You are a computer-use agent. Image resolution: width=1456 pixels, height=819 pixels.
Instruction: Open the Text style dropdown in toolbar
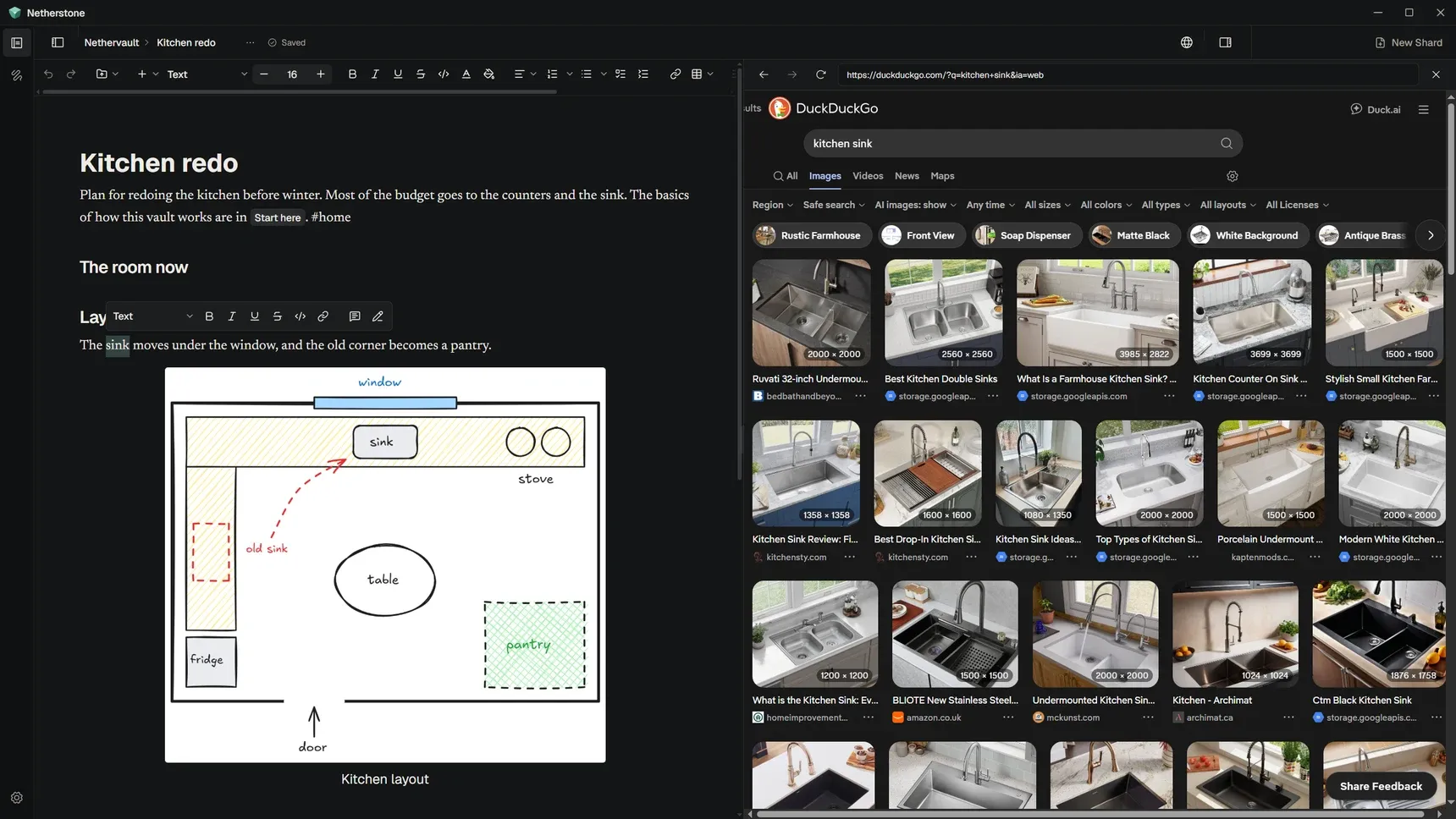(207, 74)
